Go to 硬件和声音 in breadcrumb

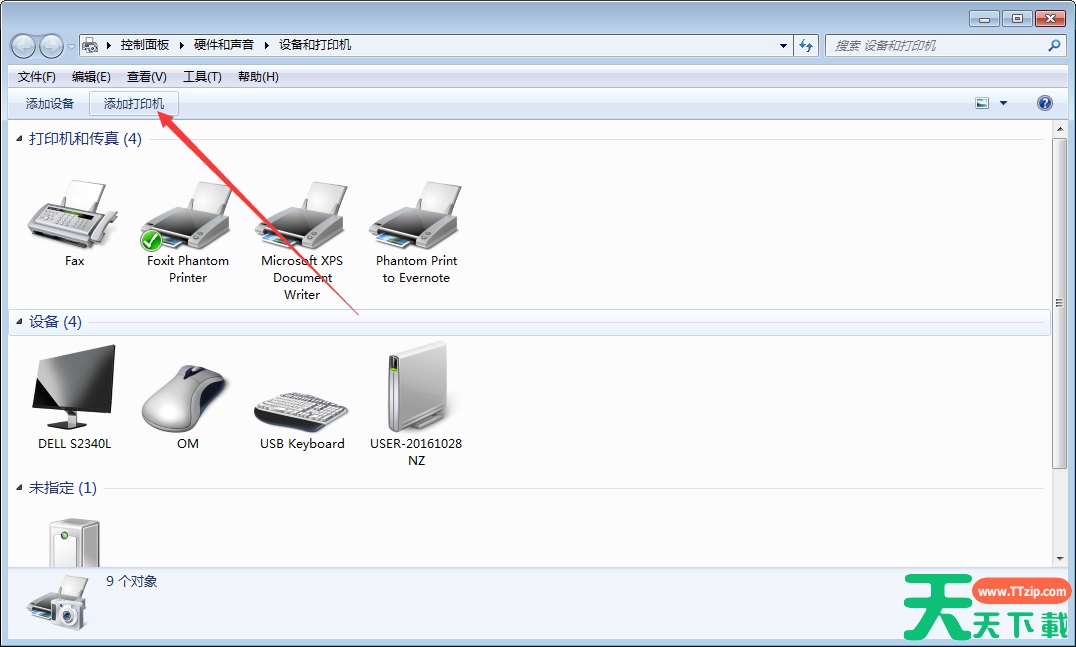[x=224, y=45]
